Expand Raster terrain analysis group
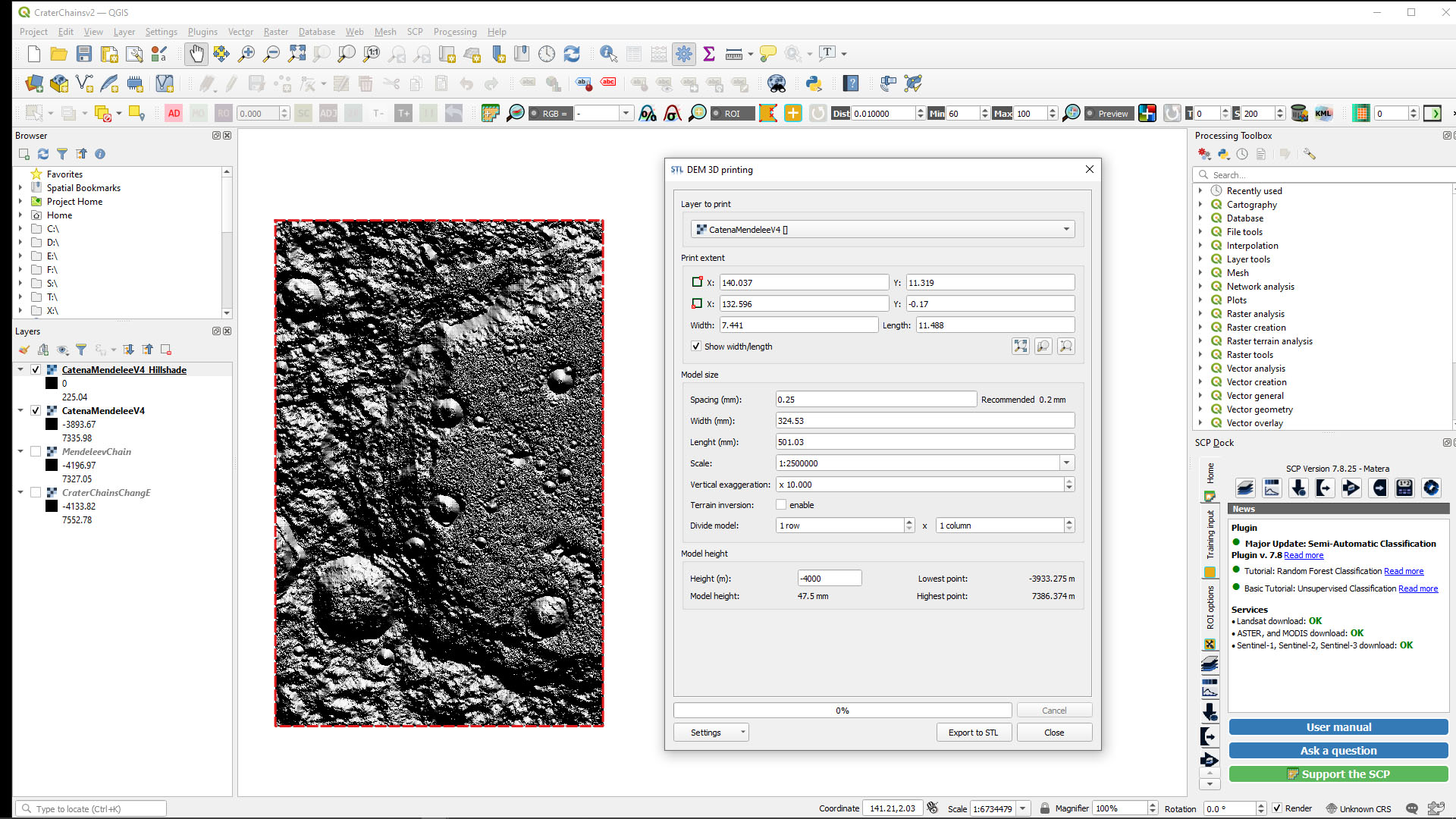This screenshot has width=1456, height=819. coord(1200,341)
